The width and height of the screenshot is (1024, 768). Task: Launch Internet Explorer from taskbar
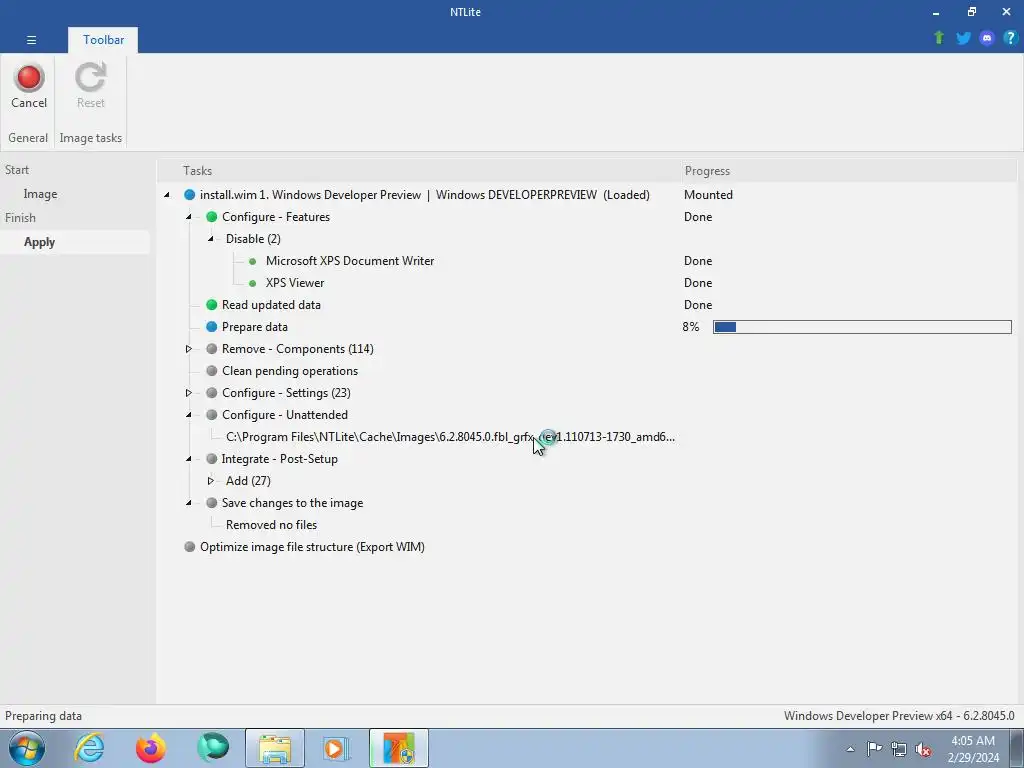tap(89, 748)
